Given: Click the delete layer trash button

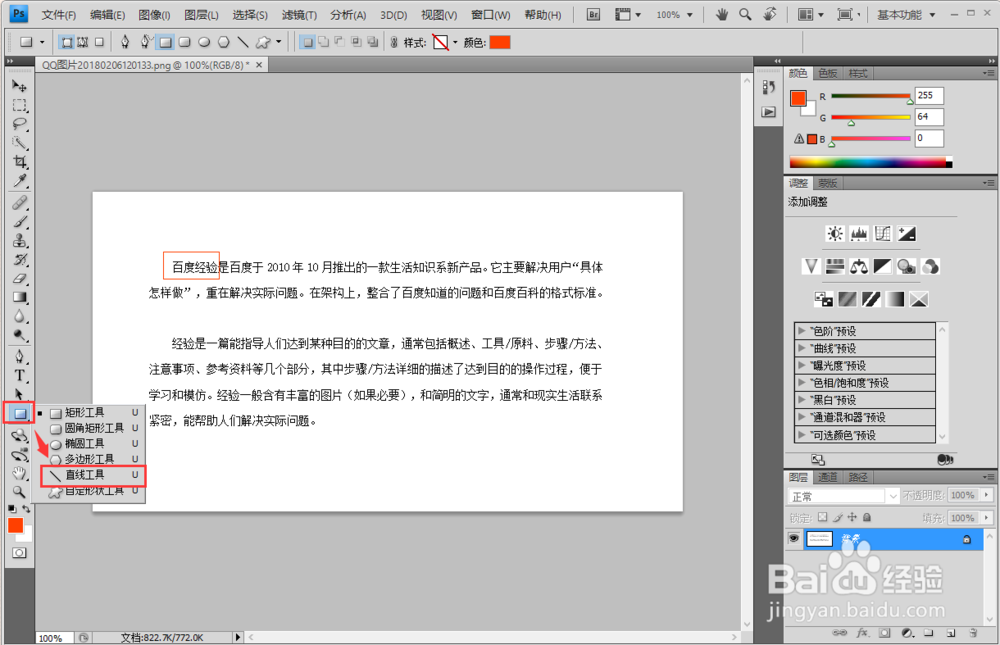Looking at the screenshot, I should (x=973, y=633).
